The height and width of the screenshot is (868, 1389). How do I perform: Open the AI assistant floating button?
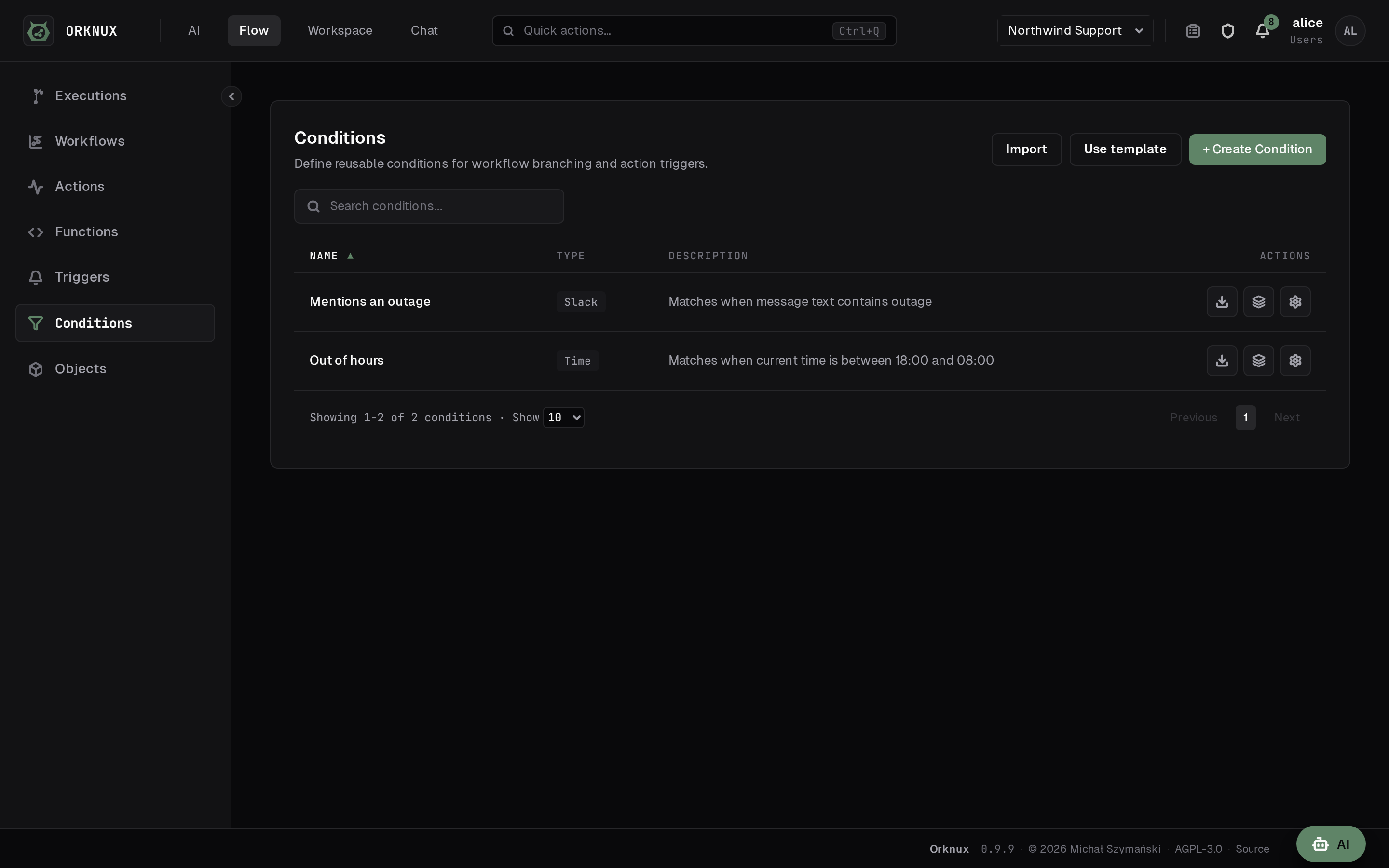tap(1331, 844)
